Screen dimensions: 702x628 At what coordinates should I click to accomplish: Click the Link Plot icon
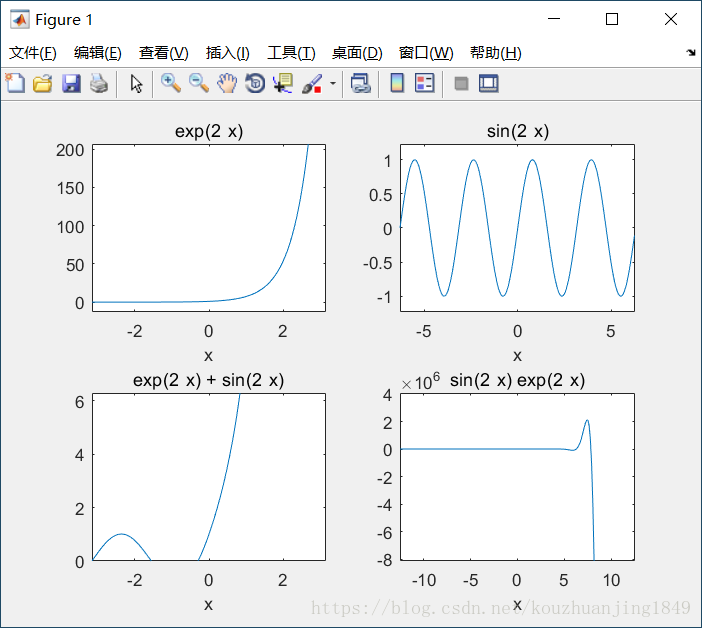point(361,84)
